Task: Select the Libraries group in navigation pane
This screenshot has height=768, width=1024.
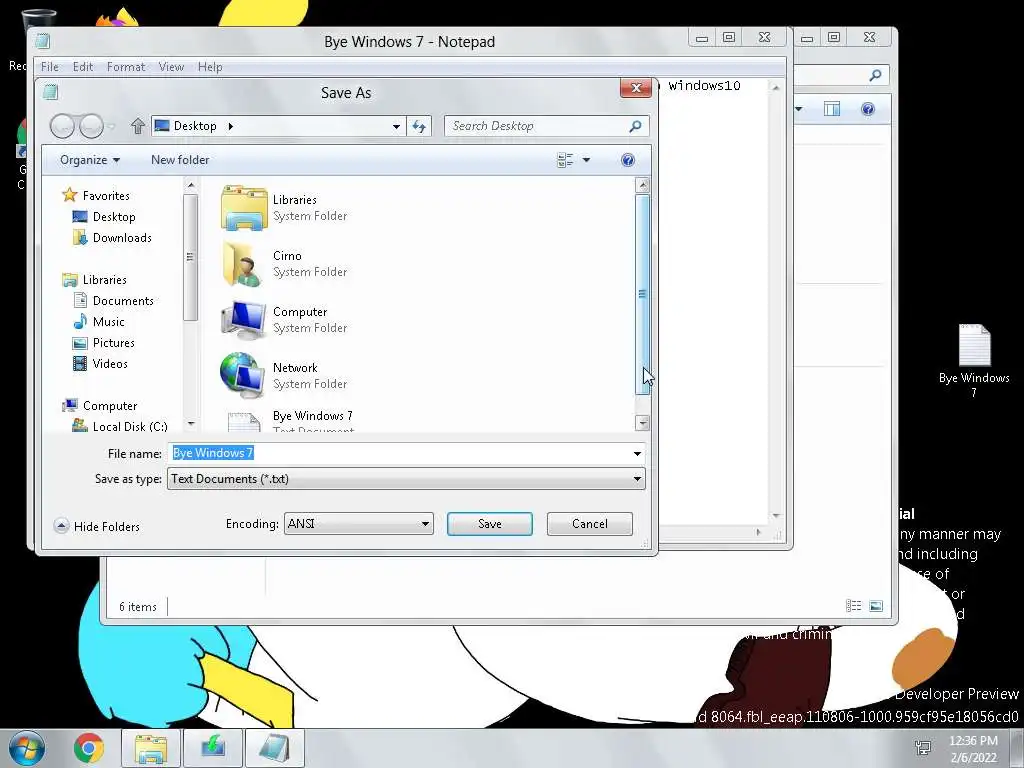Action: coord(104,280)
